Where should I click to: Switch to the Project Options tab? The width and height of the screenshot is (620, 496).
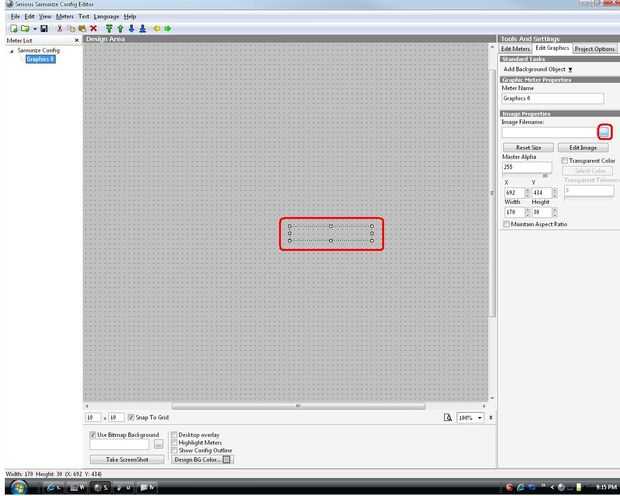594,49
